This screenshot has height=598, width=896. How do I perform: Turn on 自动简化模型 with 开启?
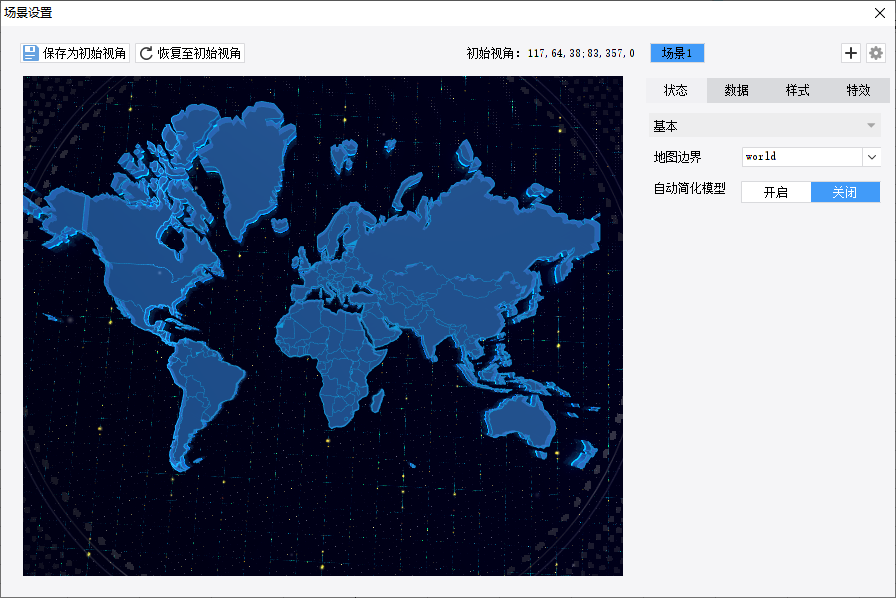point(776,192)
